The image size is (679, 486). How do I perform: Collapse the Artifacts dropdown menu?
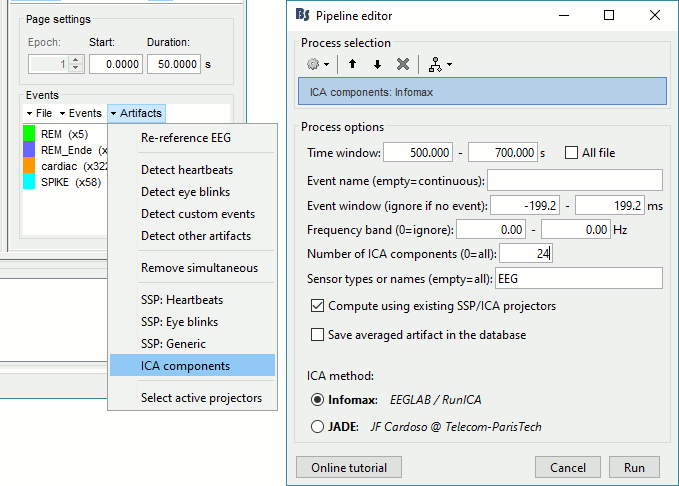[x=135, y=113]
